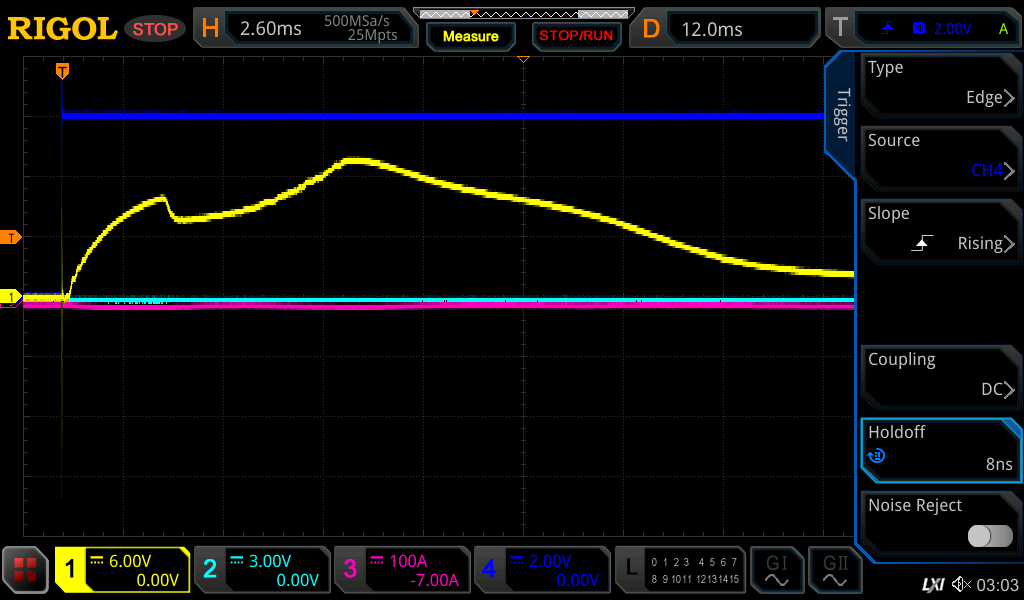Click the LXI network status icon
The width and height of the screenshot is (1024, 600).
coord(933,583)
